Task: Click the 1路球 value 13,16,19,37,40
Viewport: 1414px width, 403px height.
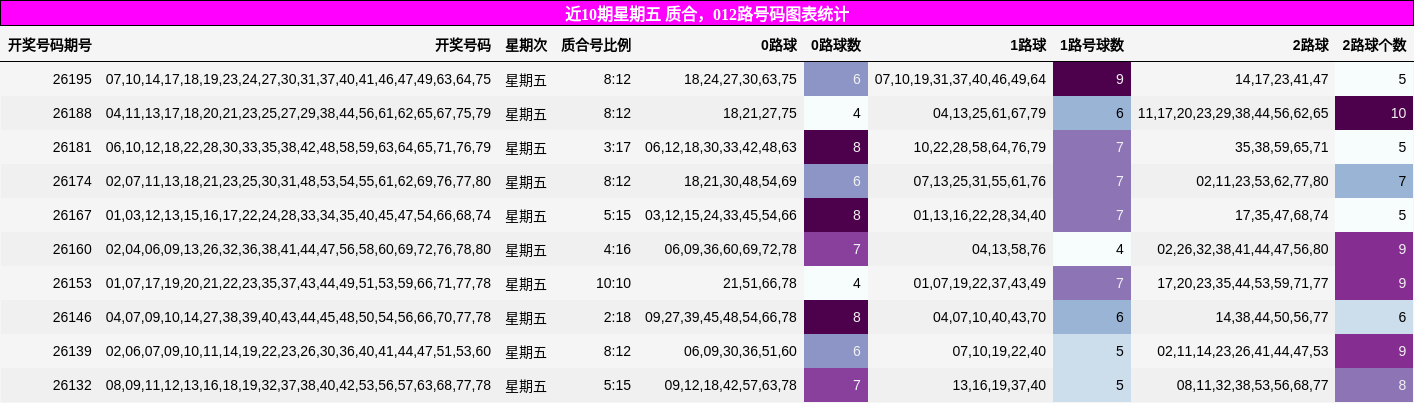Action: [x=999, y=385]
